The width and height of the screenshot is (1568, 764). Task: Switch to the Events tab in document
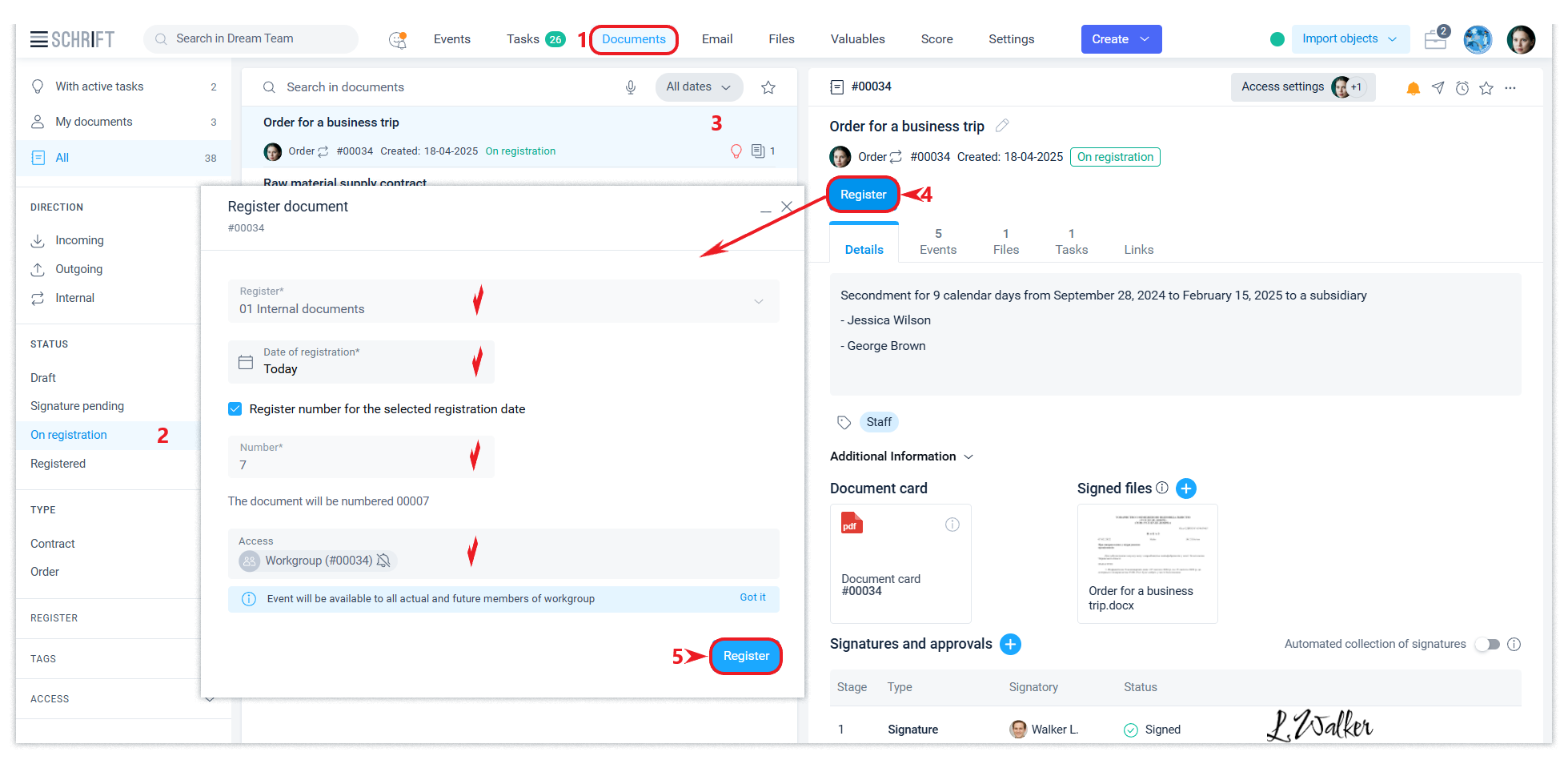pyautogui.click(x=937, y=242)
